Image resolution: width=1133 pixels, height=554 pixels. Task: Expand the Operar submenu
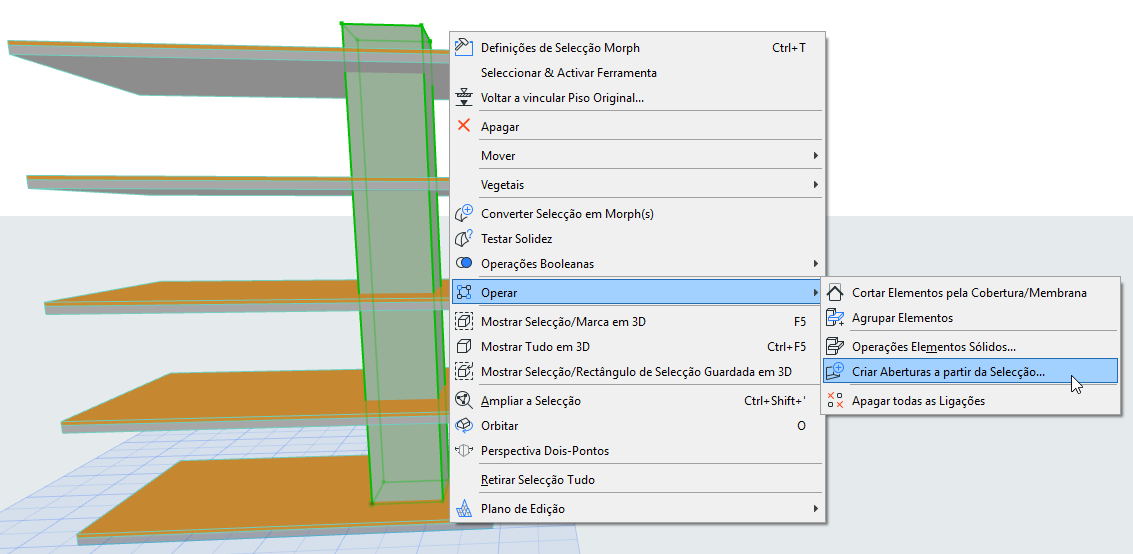pos(637,293)
